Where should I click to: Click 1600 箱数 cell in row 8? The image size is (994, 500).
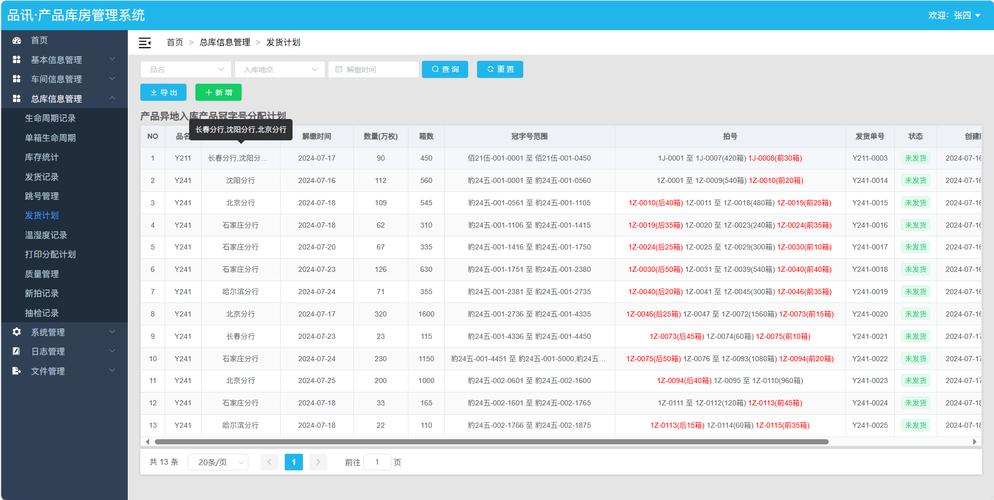click(426, 314)
